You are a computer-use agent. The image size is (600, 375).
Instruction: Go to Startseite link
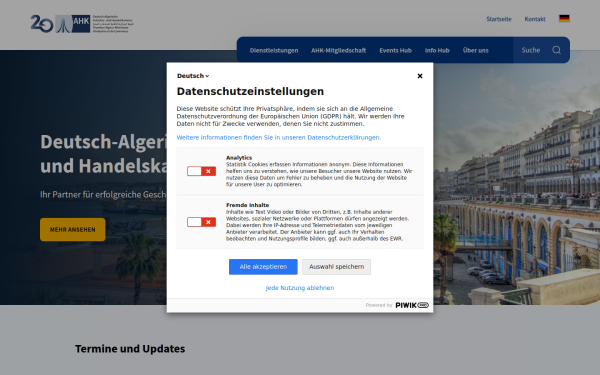pos(499,19)
